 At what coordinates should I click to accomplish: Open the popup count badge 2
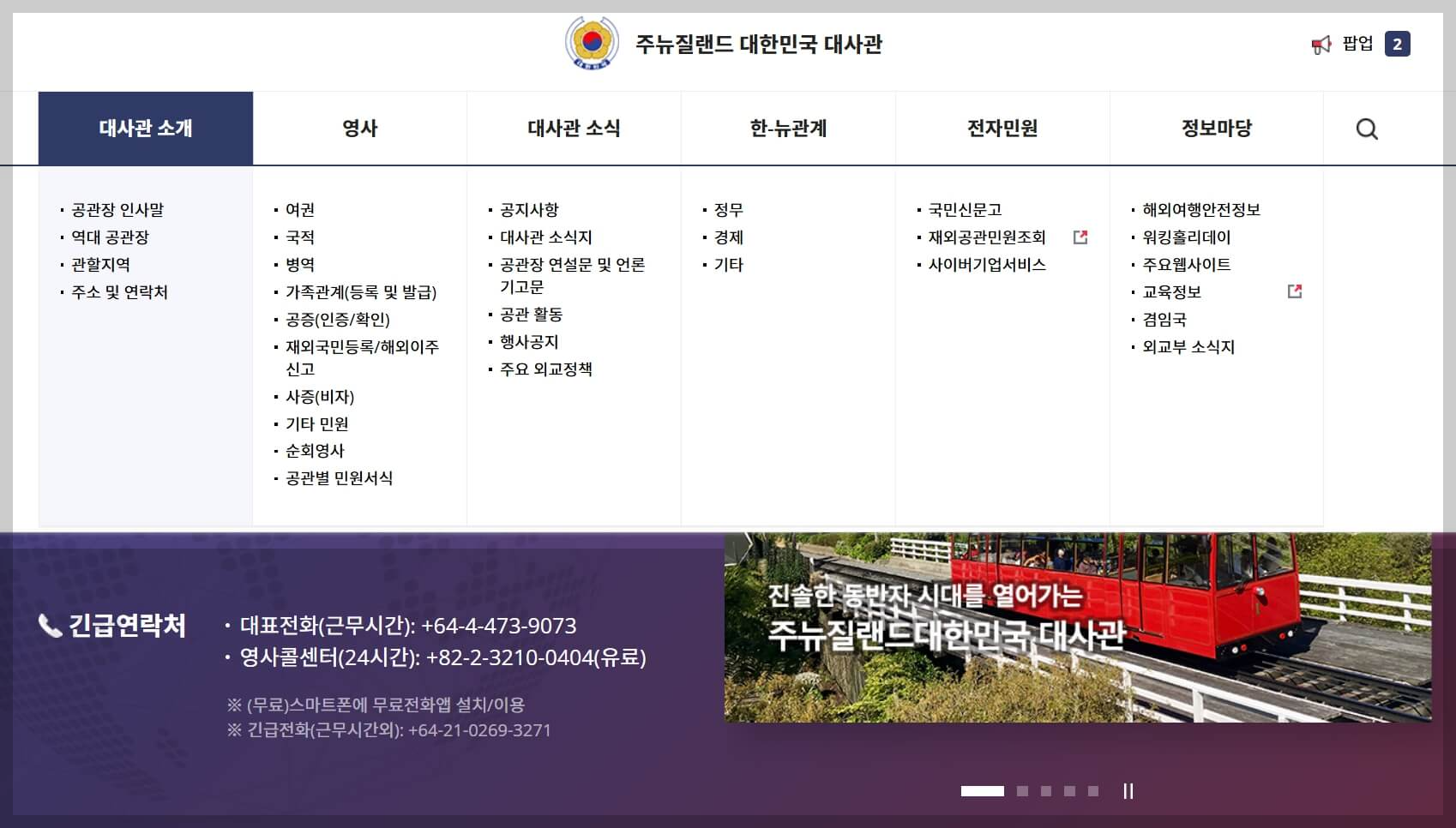coord(1397,44)
